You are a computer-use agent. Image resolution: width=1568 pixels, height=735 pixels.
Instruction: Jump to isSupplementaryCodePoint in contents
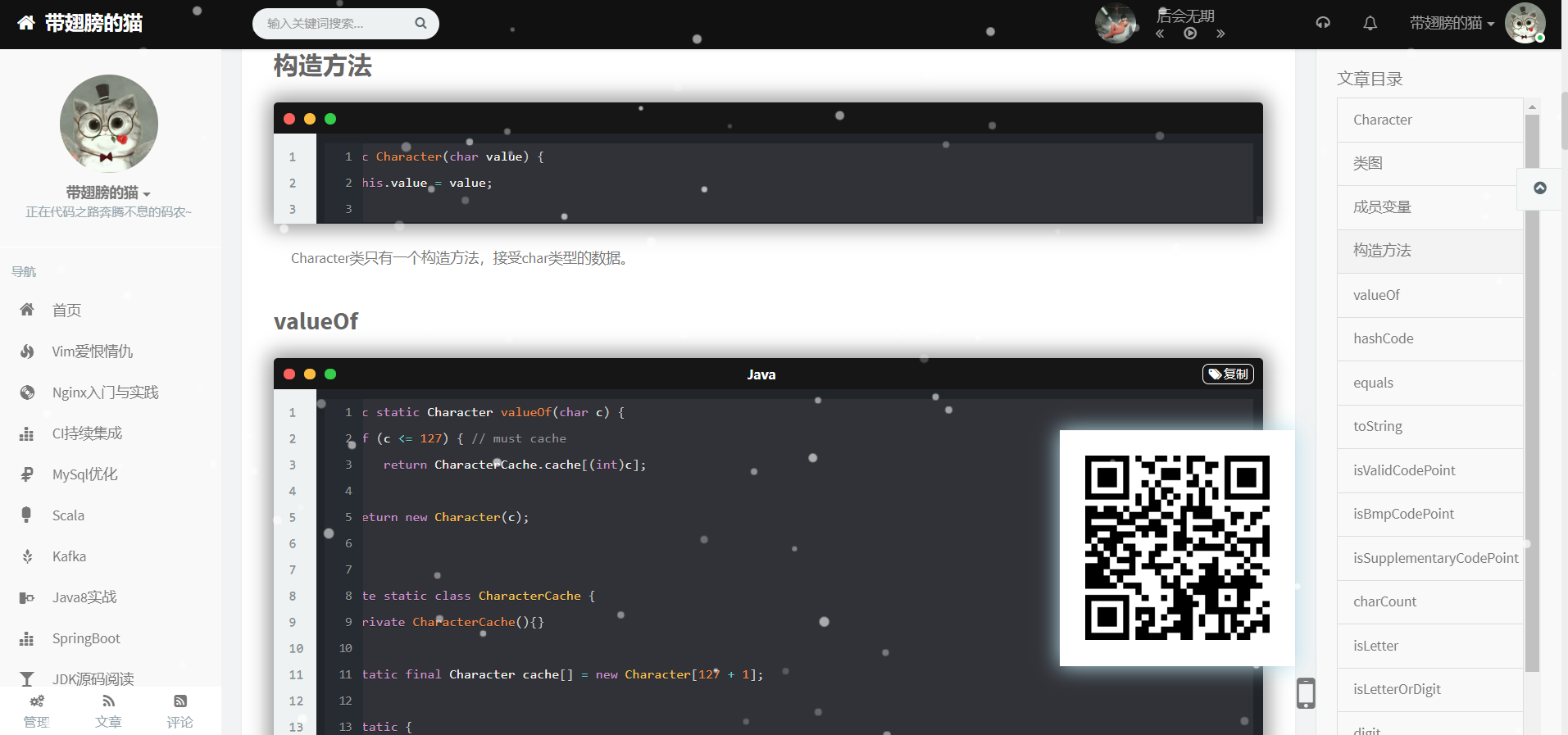pos(1430,558)
